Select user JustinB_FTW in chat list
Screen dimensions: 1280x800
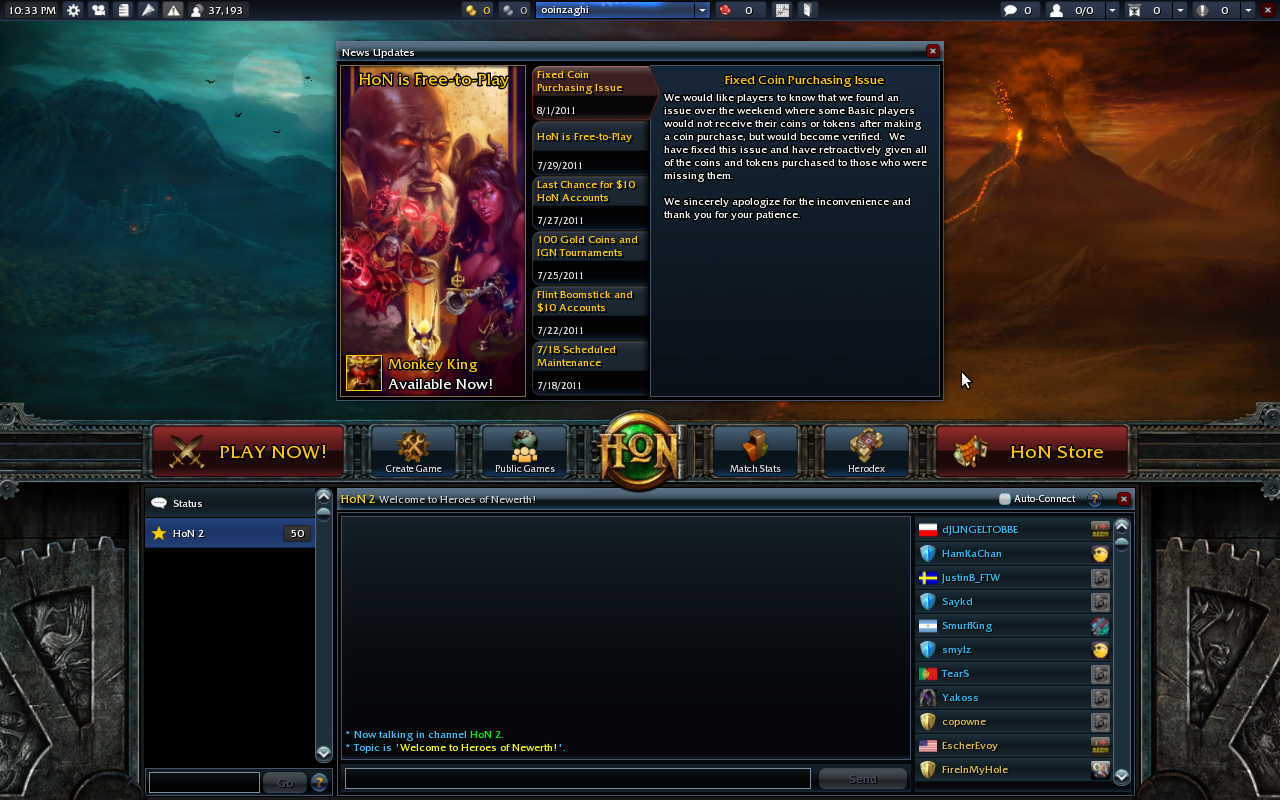tap(1013, 578)
